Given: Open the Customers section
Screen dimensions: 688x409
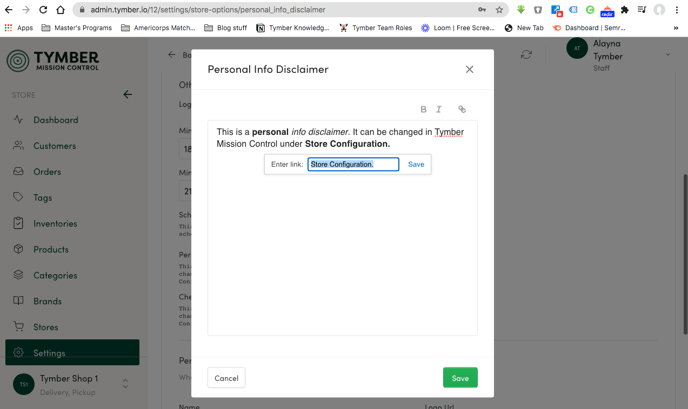Looking at the screenshot, I should (54, 146).
